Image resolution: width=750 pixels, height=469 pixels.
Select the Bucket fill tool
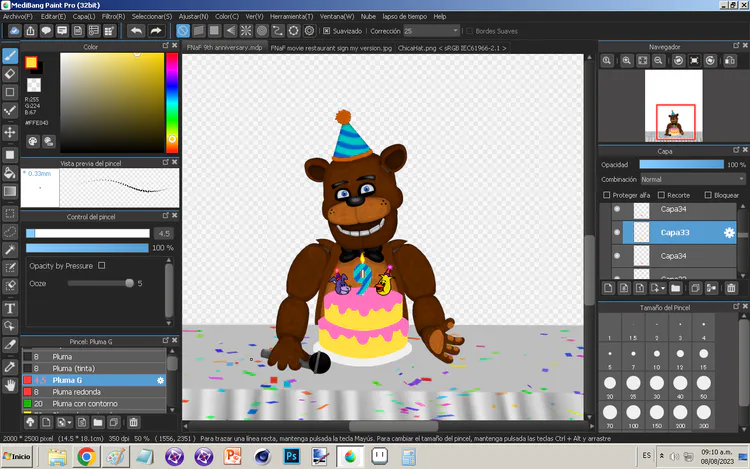pos(10,173)
